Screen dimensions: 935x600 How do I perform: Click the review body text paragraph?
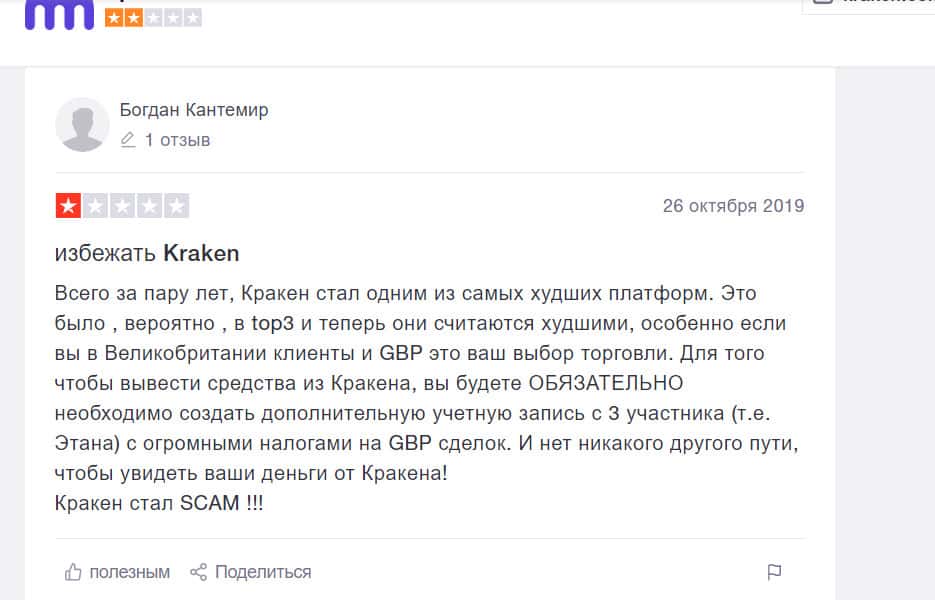click(x=420, y=383)
